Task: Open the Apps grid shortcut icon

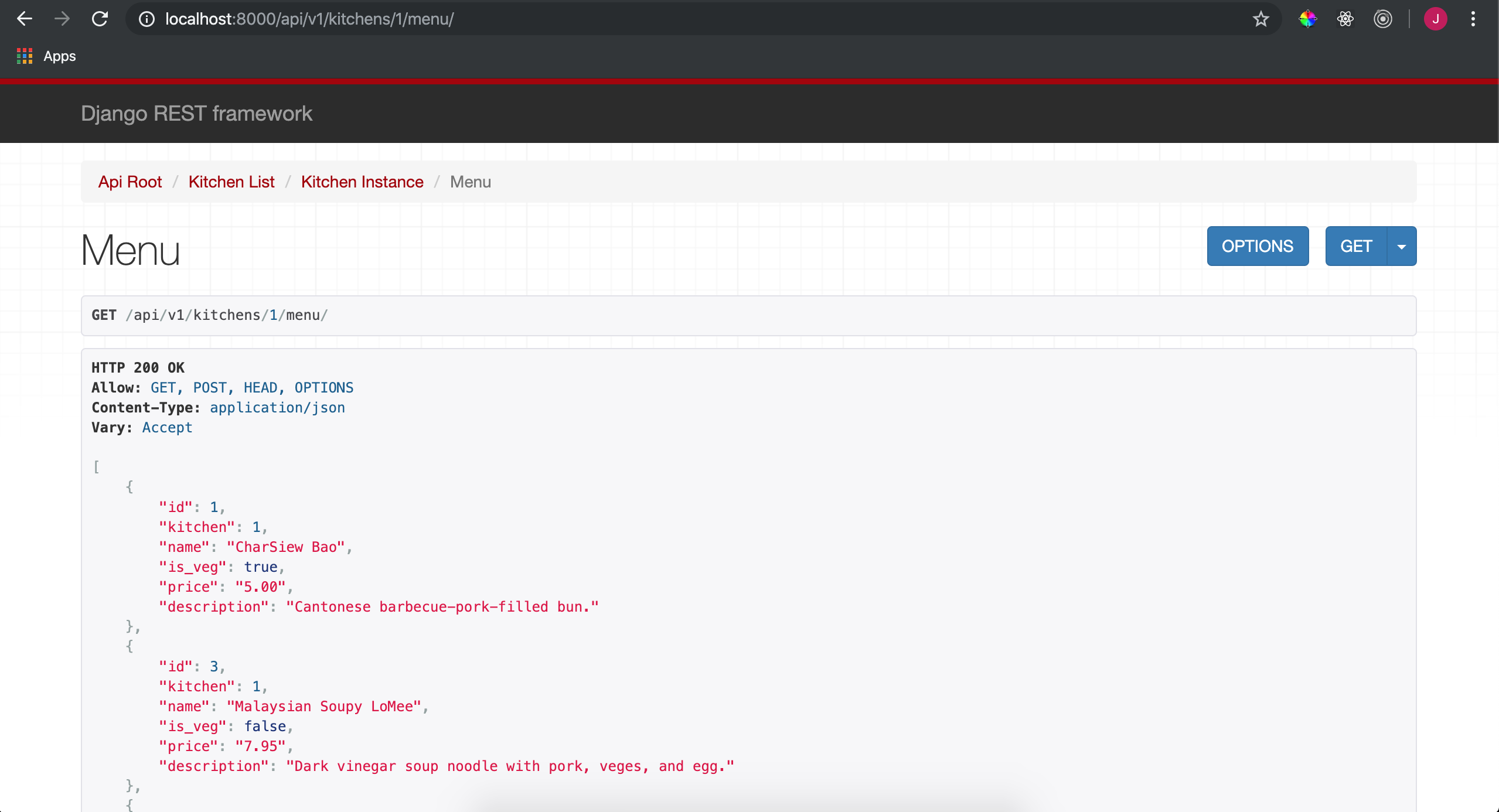Action: coord(25,56)
